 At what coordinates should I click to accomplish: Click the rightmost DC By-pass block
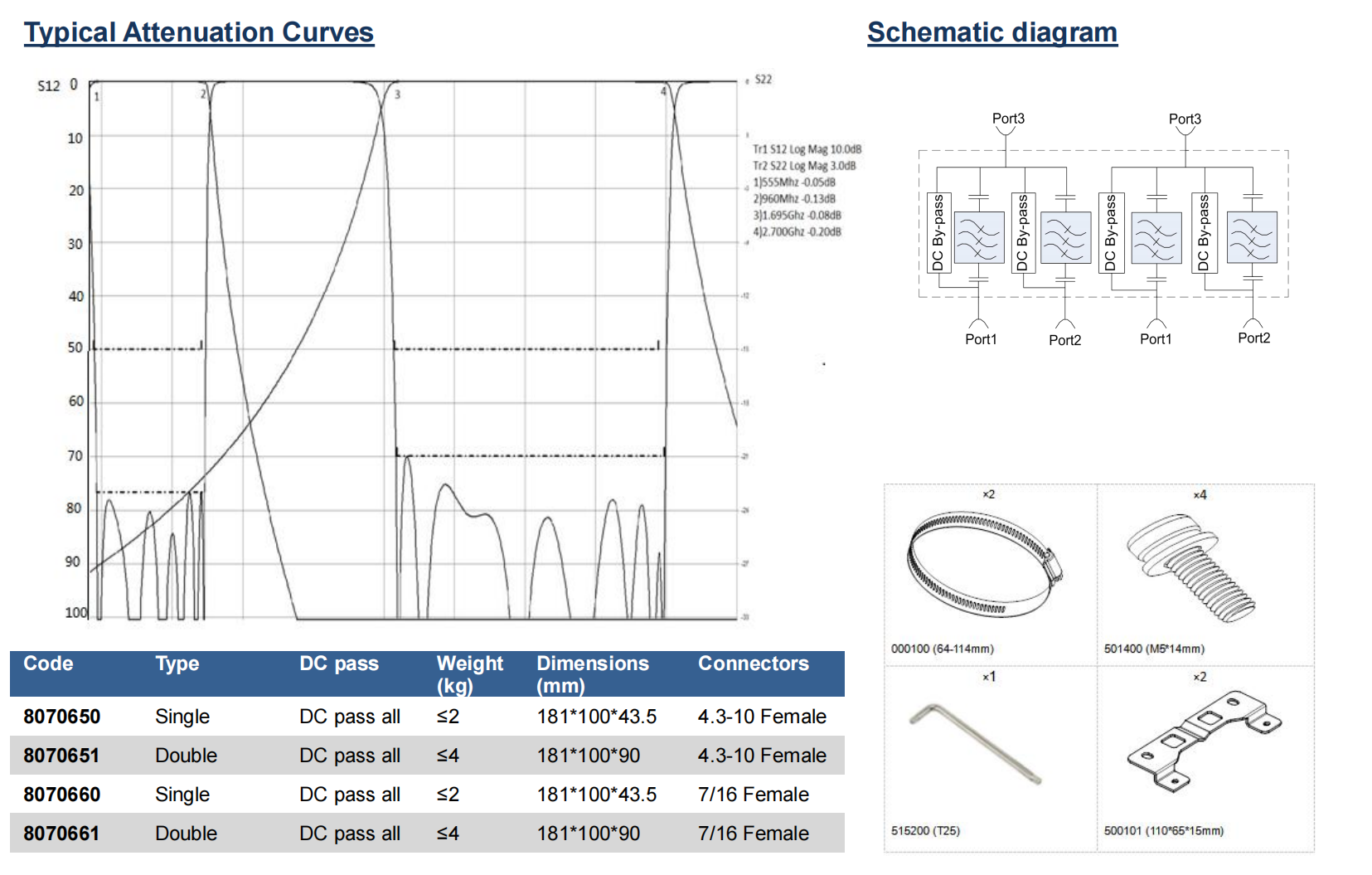point(1204,233)
